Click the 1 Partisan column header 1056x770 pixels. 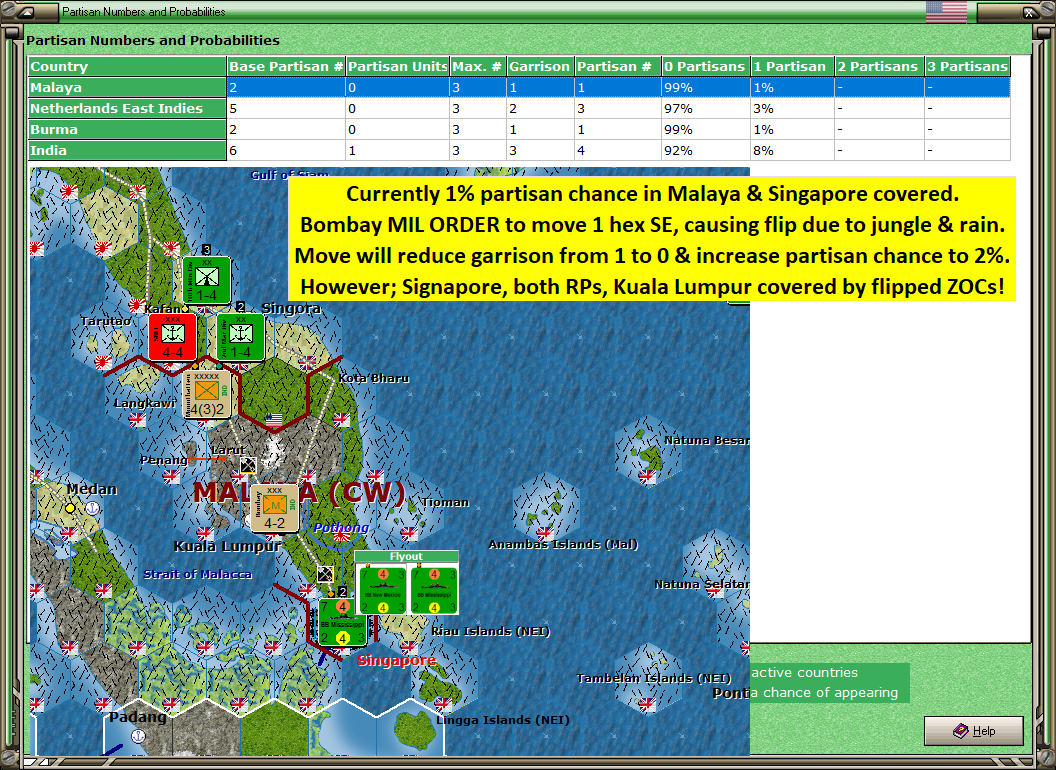click(x=792, y=66)
